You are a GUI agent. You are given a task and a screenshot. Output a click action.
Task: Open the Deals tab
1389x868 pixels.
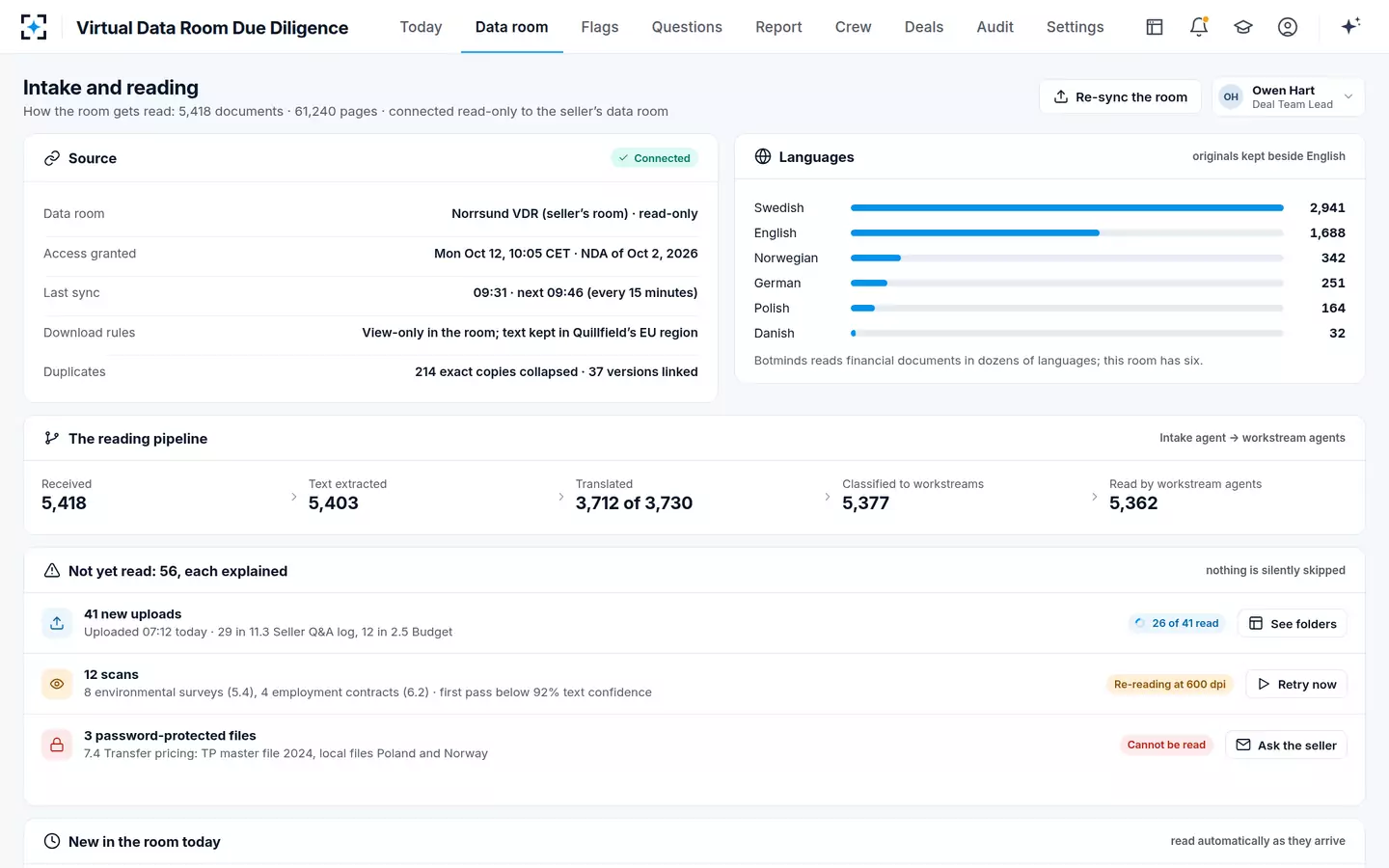click(924, 27)
